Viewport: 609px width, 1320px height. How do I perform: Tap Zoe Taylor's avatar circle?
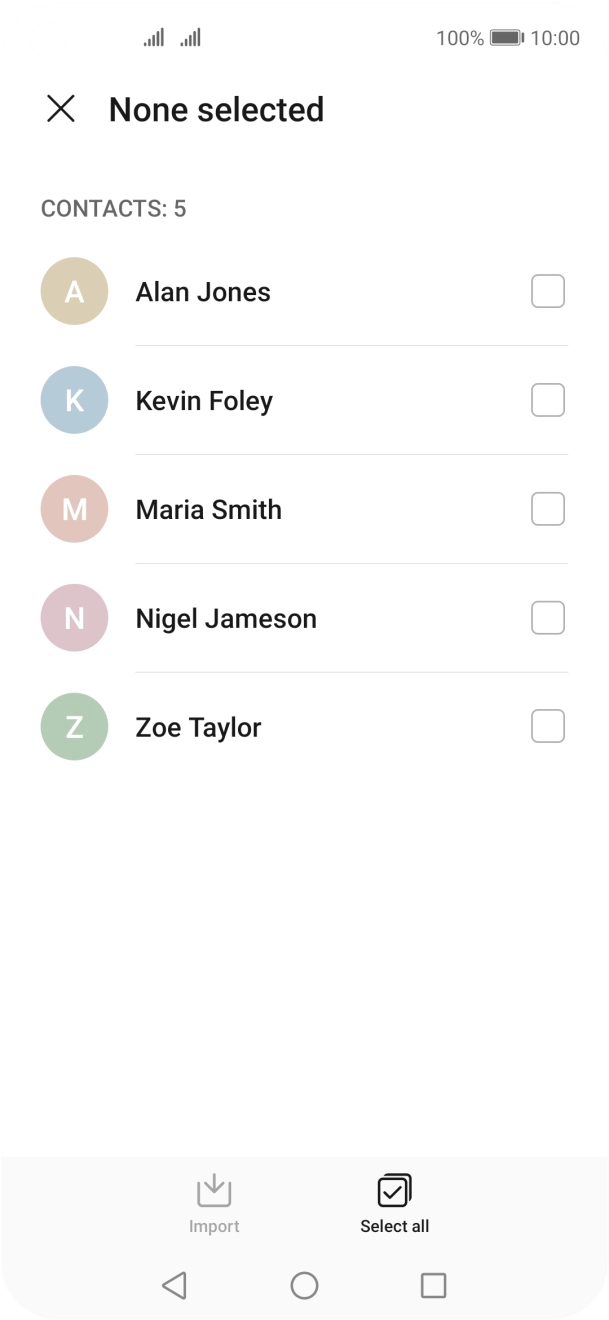73,727
